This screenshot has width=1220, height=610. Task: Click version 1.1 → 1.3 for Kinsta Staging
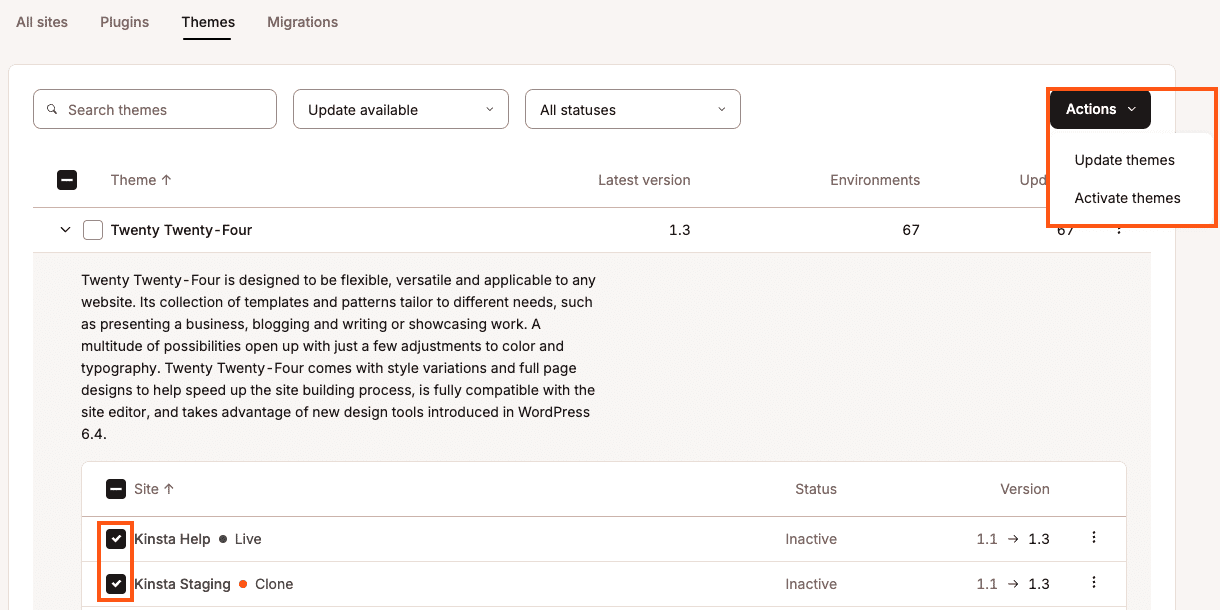pos(1013,584)
